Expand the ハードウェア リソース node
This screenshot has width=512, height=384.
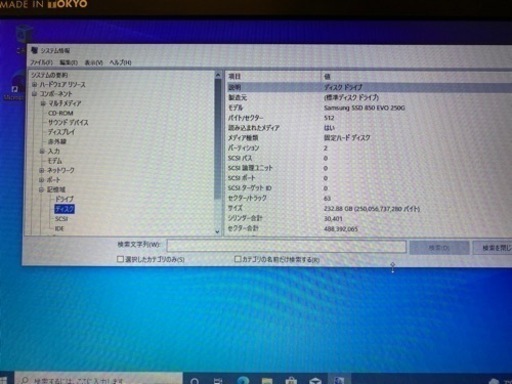35,85
